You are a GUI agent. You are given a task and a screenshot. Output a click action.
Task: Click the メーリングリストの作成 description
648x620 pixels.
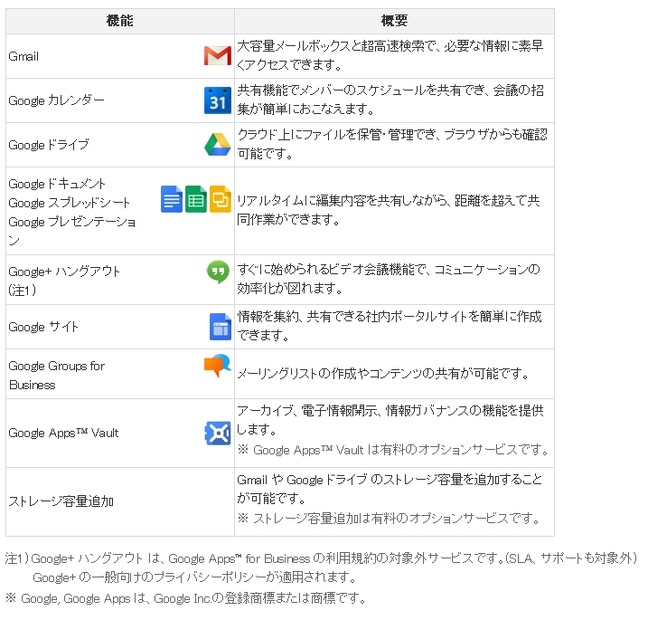pyautogui.click(x=383, y=374)
